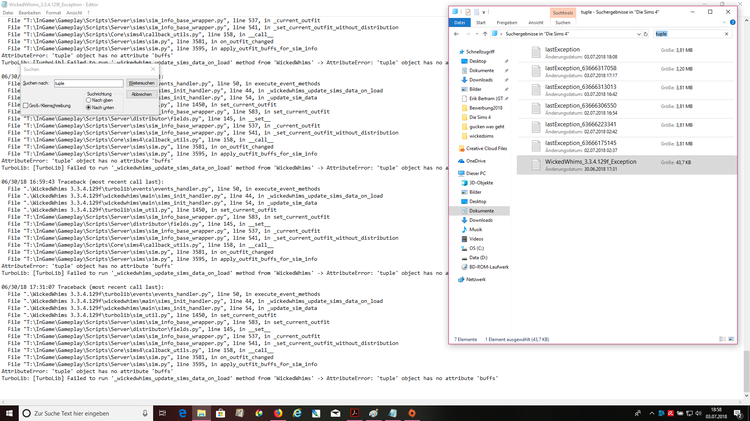Open Task View from the taskbar
The height and width of the screenshot is (421, 750).
[x=163, y=413]
